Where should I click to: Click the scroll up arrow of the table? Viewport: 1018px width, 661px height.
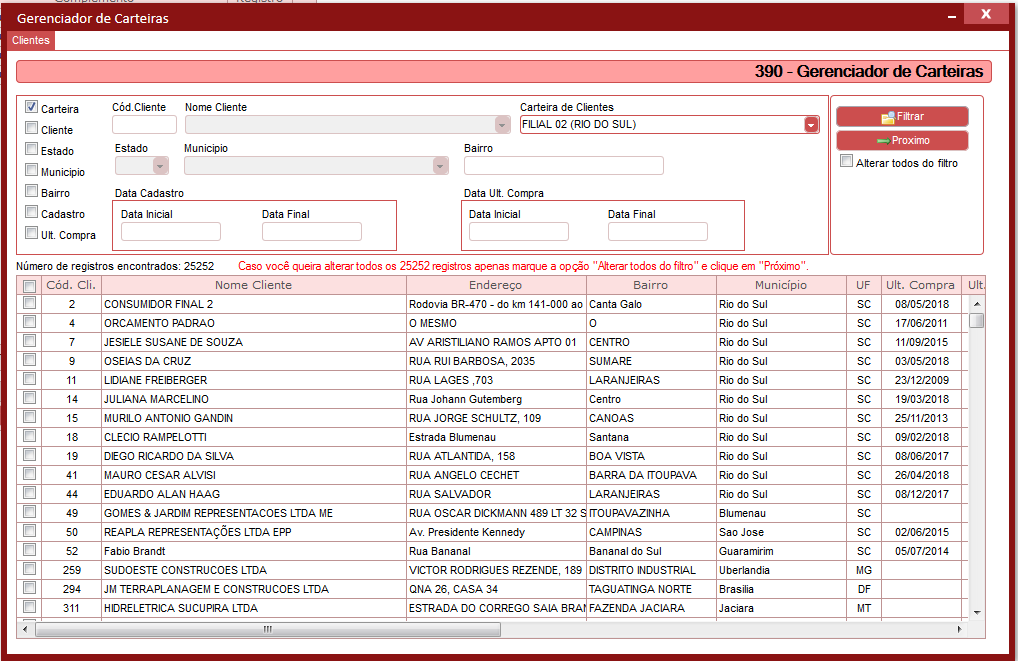click(976, 304)
